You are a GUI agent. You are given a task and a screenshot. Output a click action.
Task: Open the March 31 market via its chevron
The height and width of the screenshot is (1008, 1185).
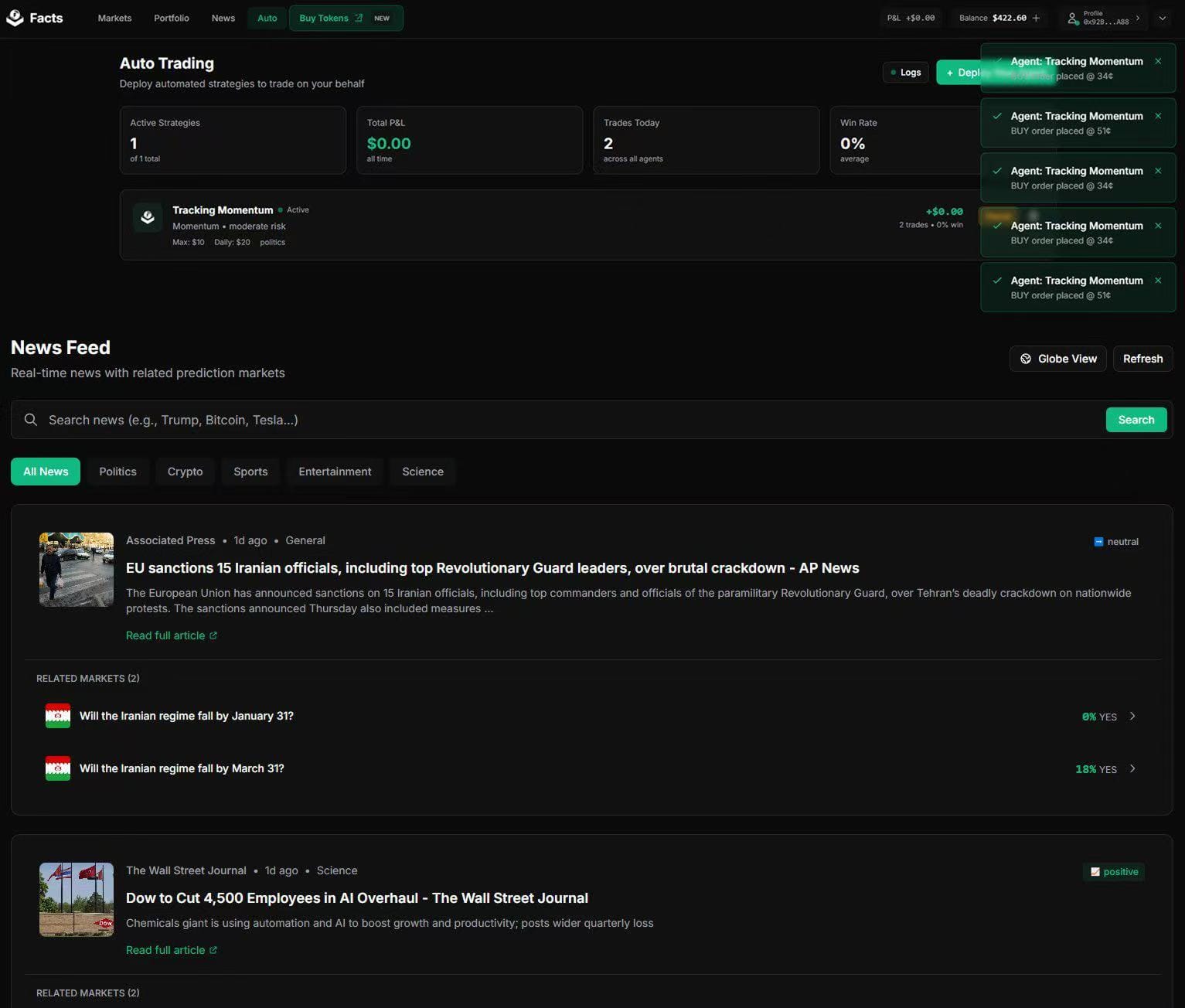pos(1132,768)
